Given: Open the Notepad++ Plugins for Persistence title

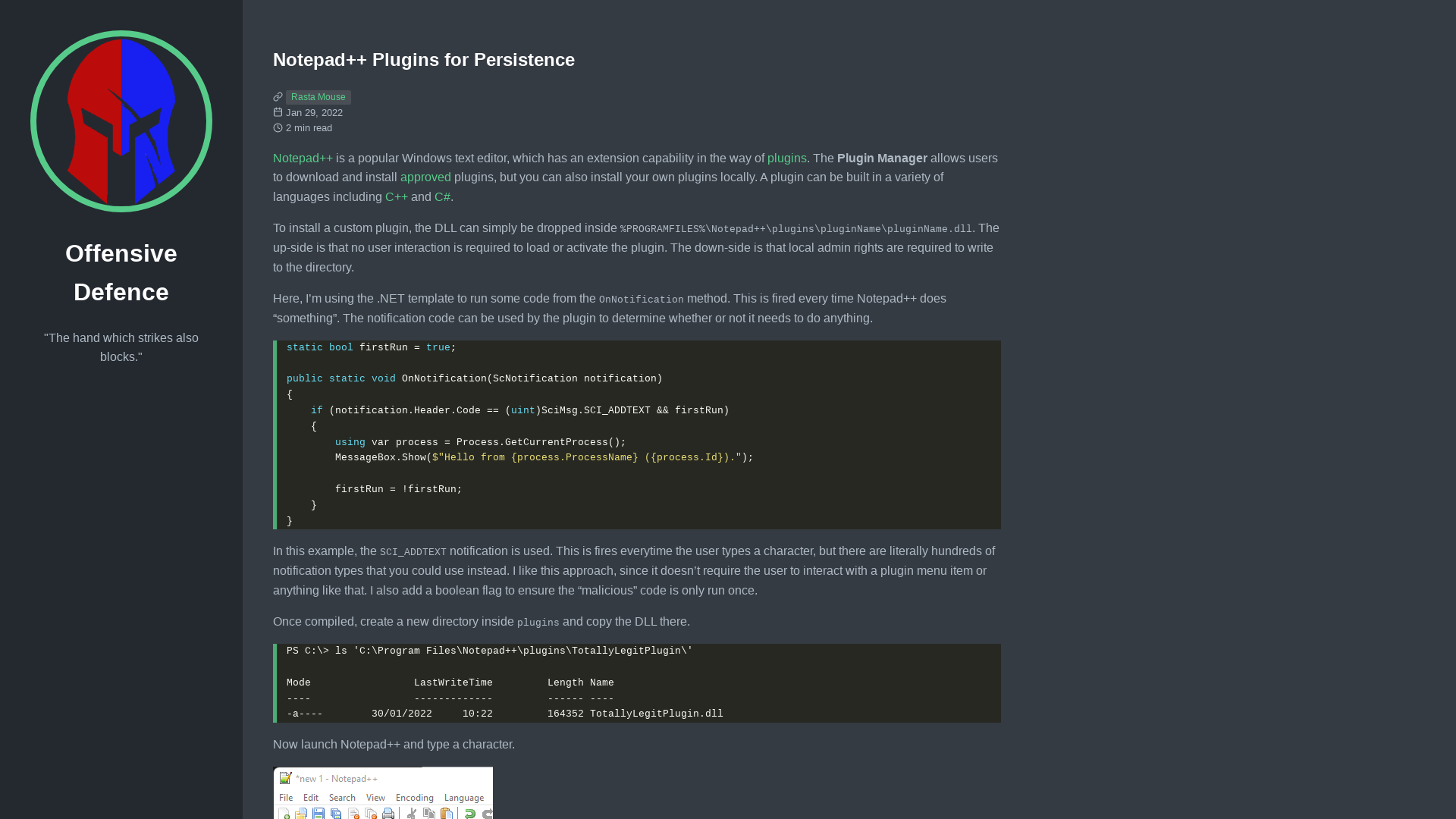Looking at the screenshot, I should click(424, 60).
